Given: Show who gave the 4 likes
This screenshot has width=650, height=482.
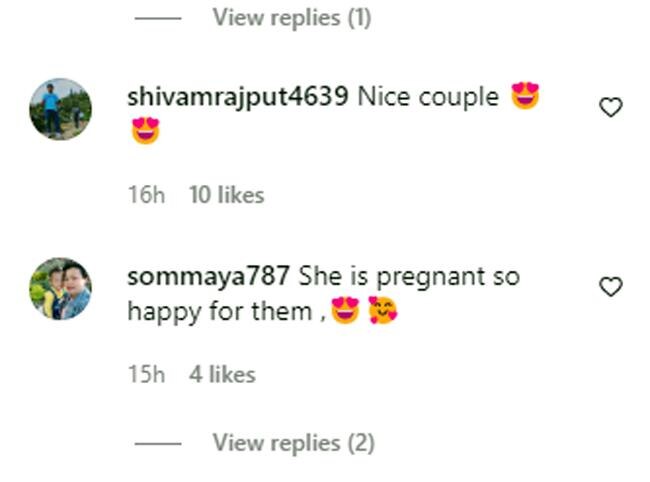Looking at the screenshot, I should (x=222, y=374).
